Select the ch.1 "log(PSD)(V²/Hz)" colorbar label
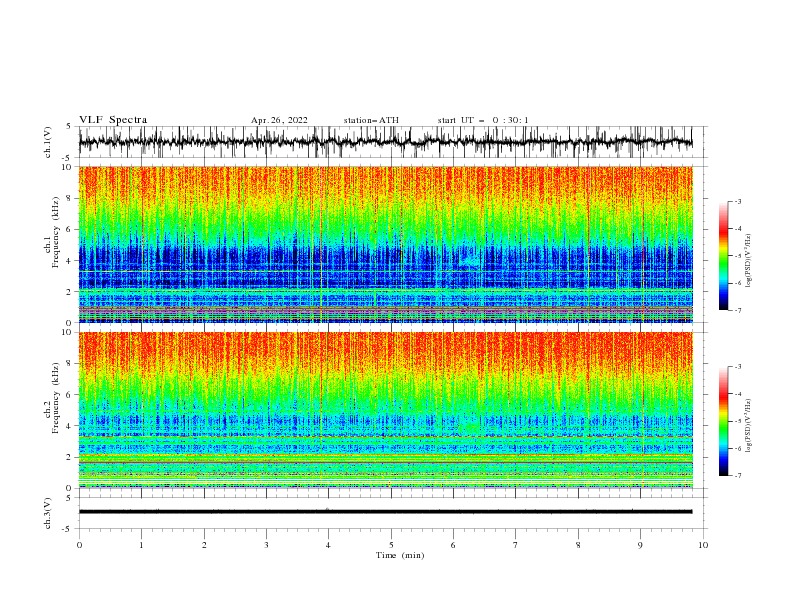 749,261
